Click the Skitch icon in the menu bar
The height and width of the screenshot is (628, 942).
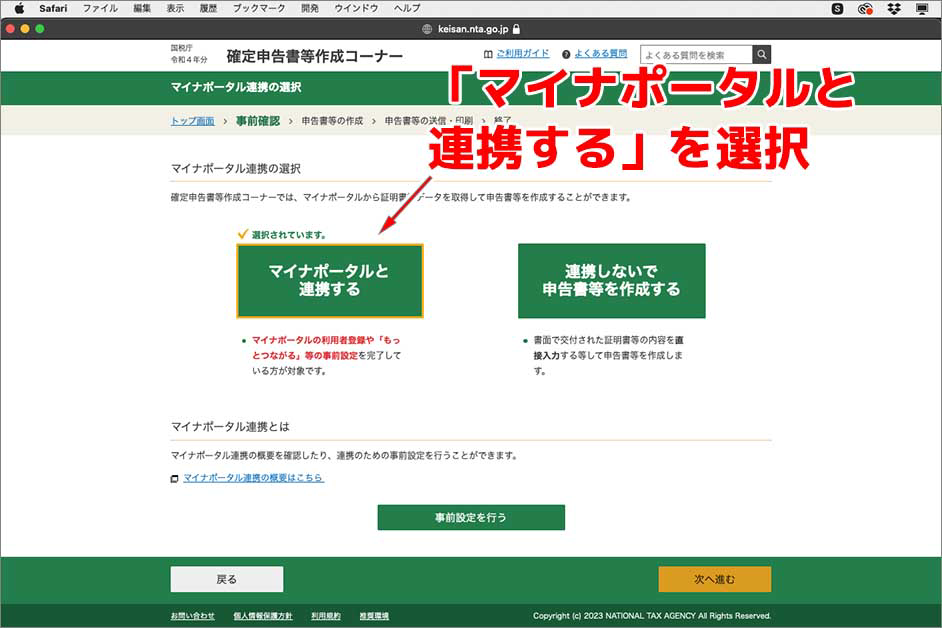pos(838,9)
